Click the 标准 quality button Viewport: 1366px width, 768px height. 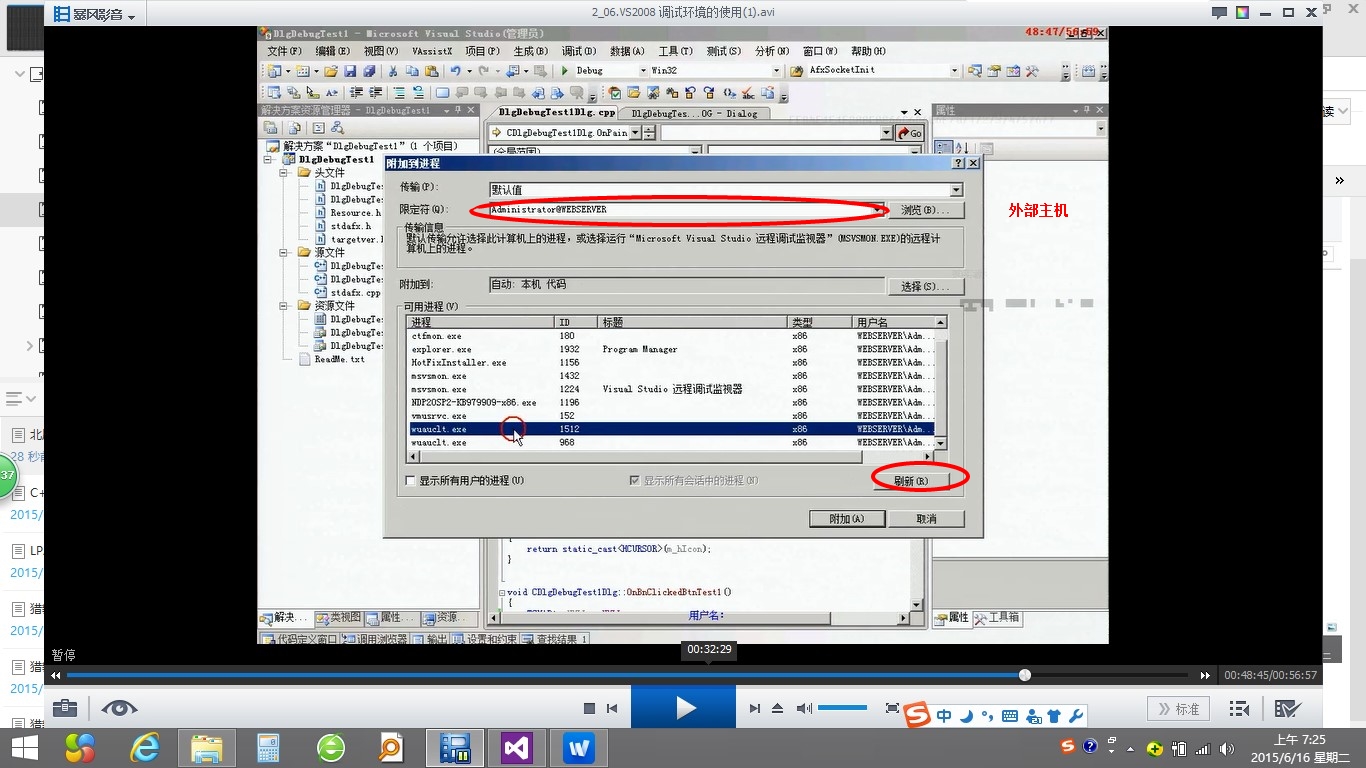1178,709
